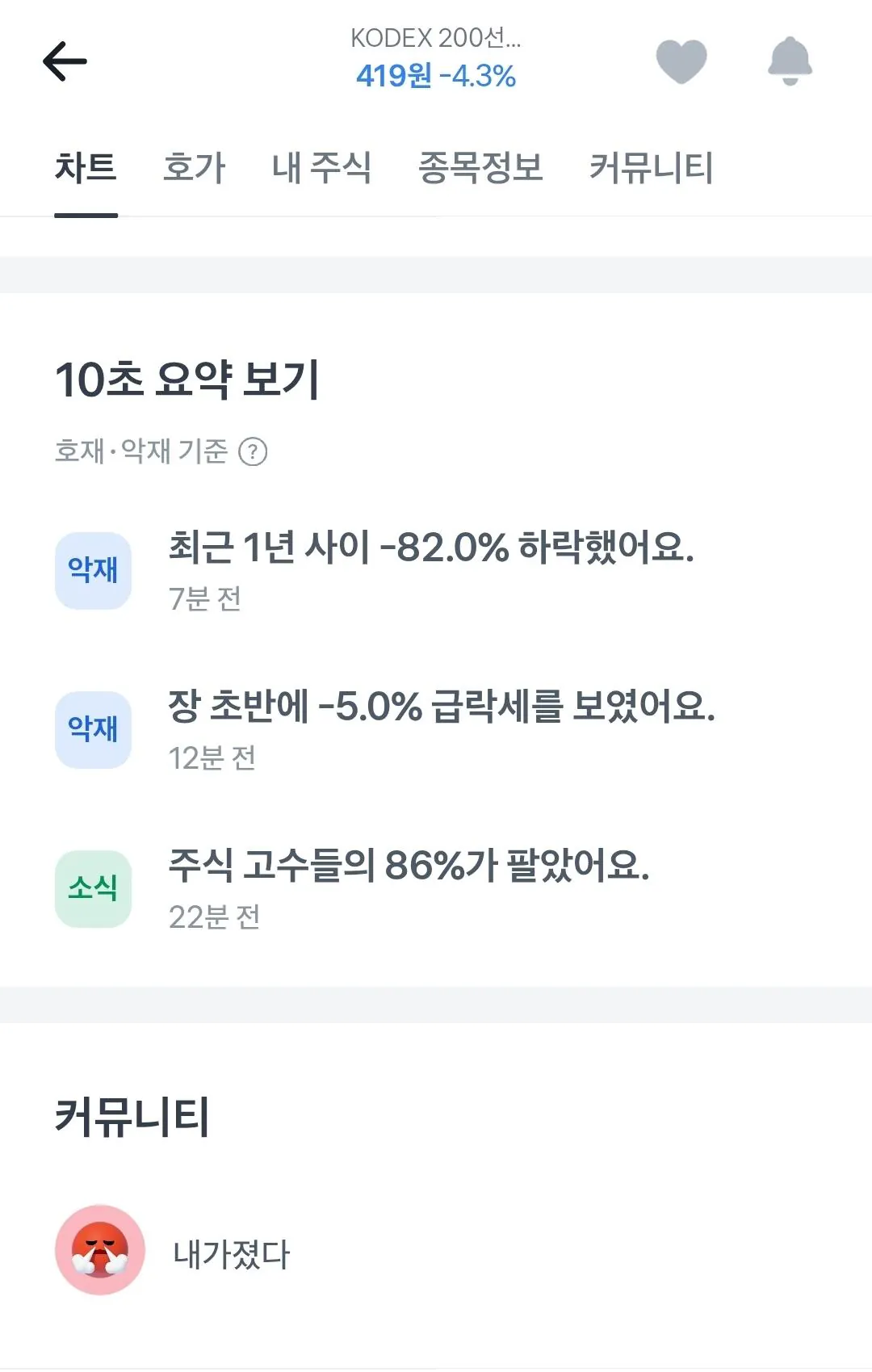Tap the green 소식 badge icon
This screenshot has width=872, height=1372.
[93, 888]
